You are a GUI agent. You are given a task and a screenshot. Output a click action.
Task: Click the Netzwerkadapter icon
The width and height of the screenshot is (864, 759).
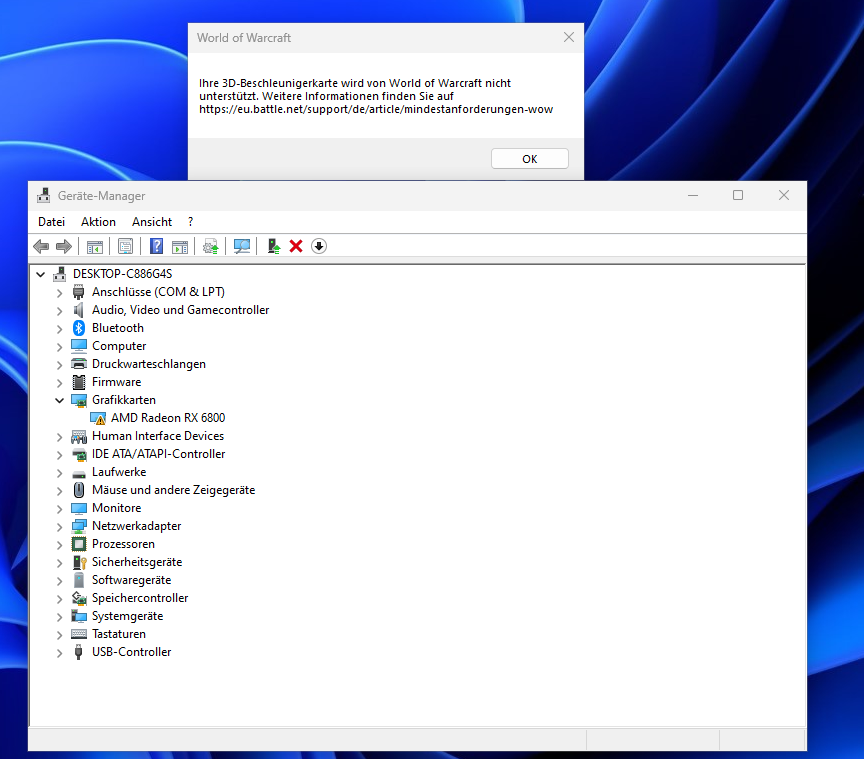tap(79, 526)
